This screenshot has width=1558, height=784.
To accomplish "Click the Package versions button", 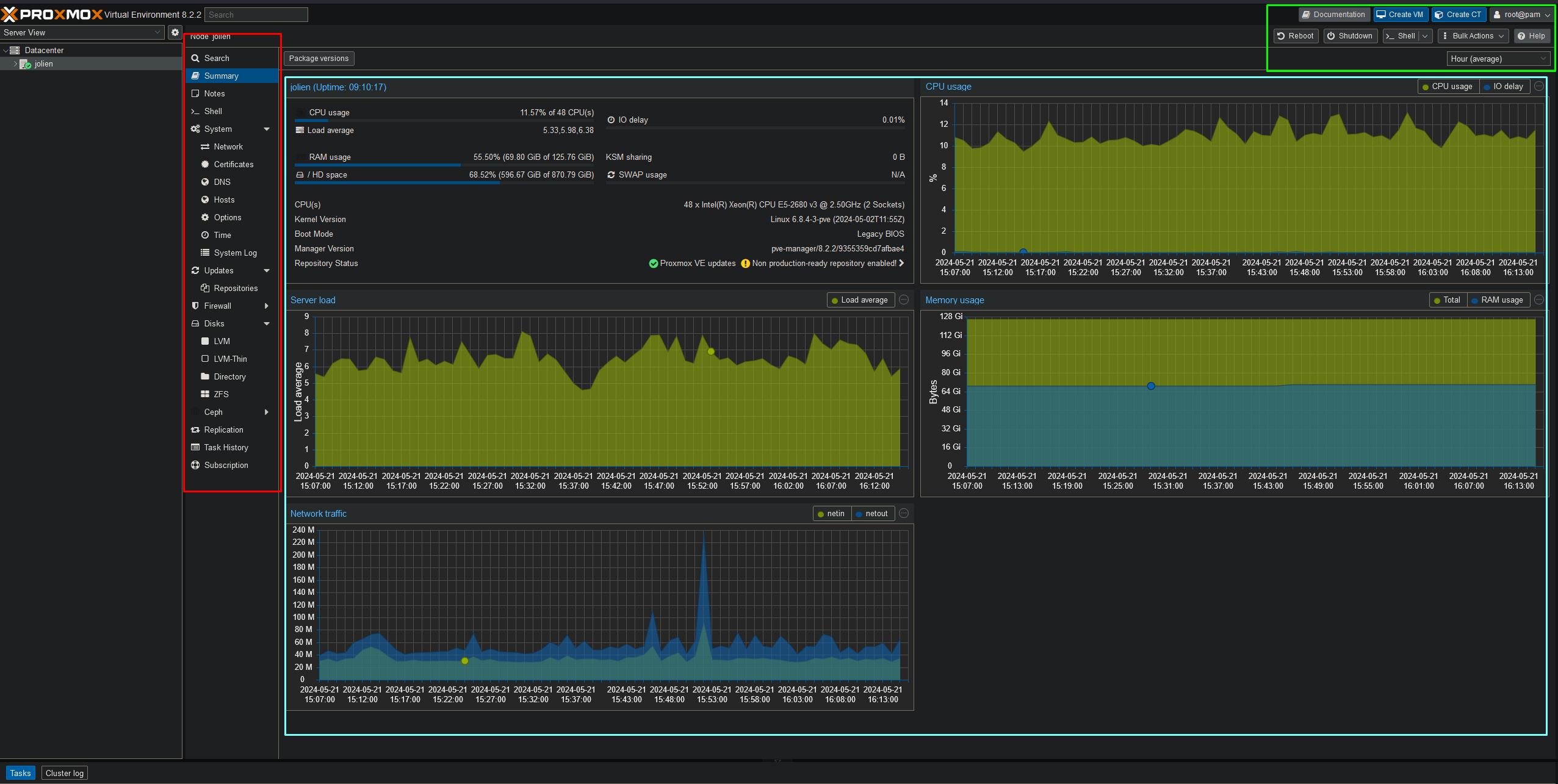I will tap(319, 59).
